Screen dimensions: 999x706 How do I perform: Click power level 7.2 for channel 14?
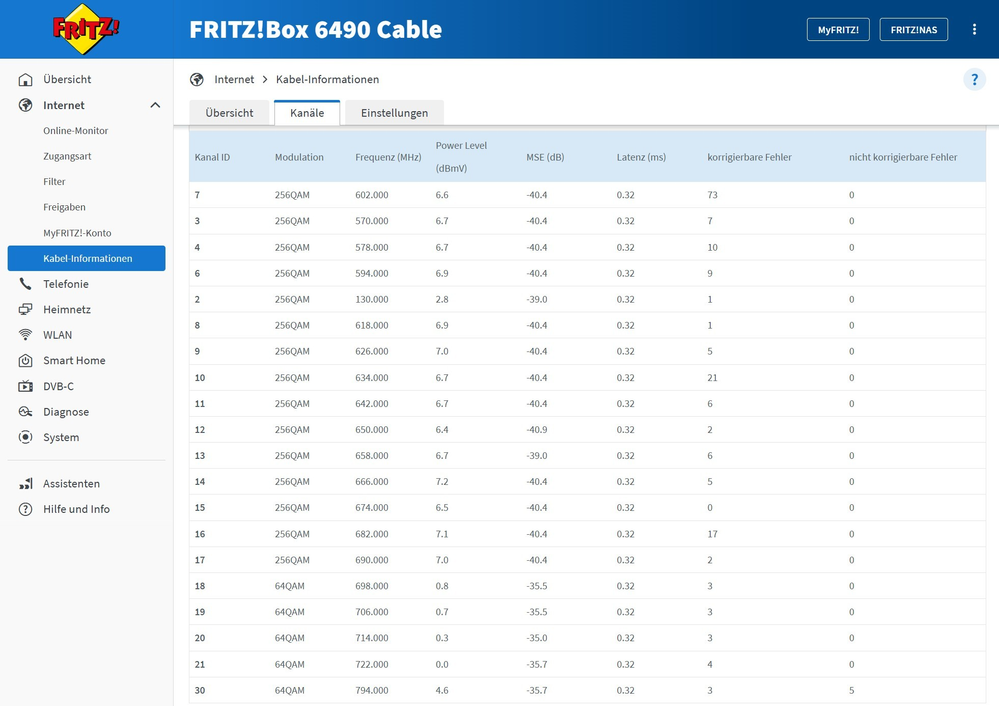442,482
